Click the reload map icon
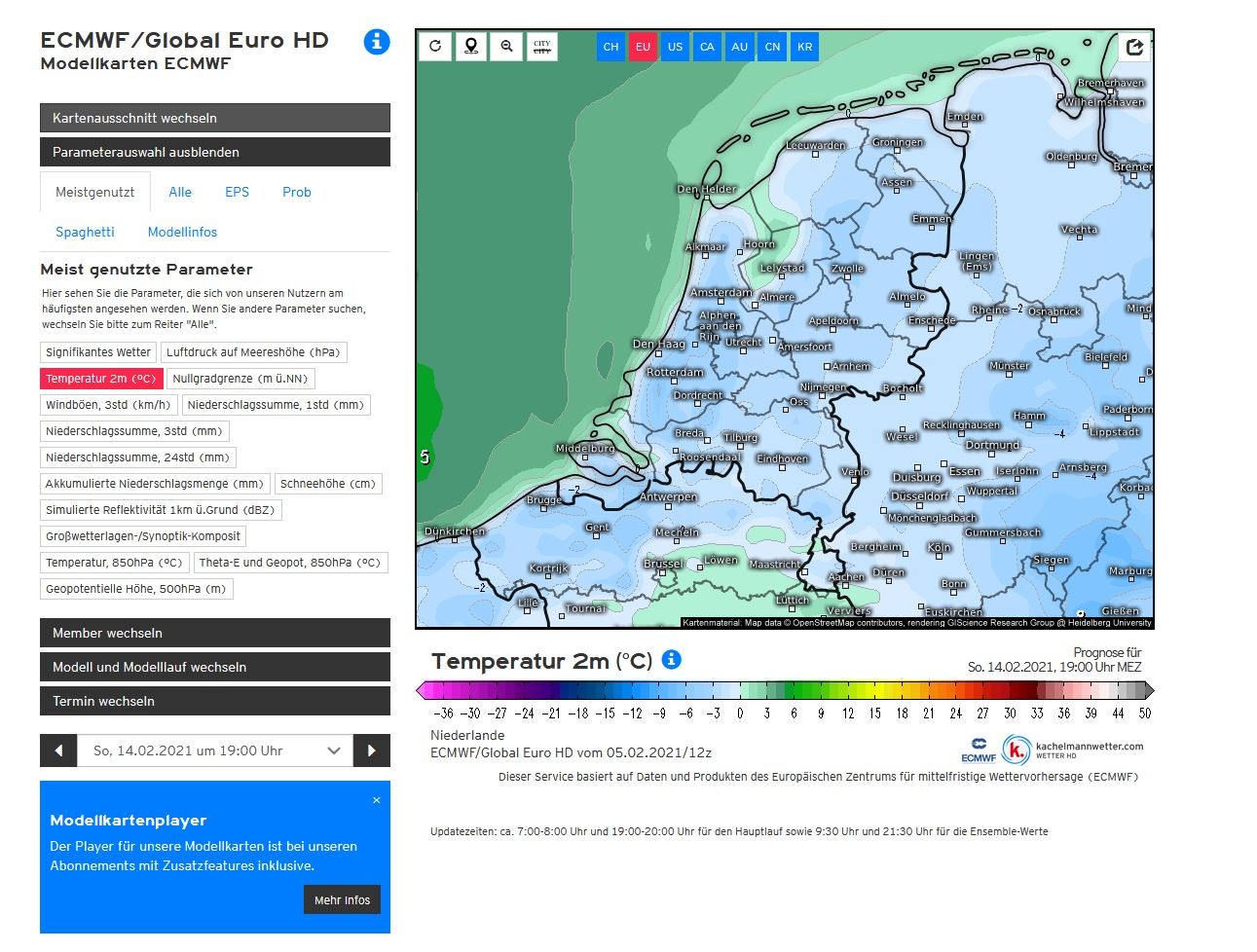The image size is (1257, 952). click(435, 46)
